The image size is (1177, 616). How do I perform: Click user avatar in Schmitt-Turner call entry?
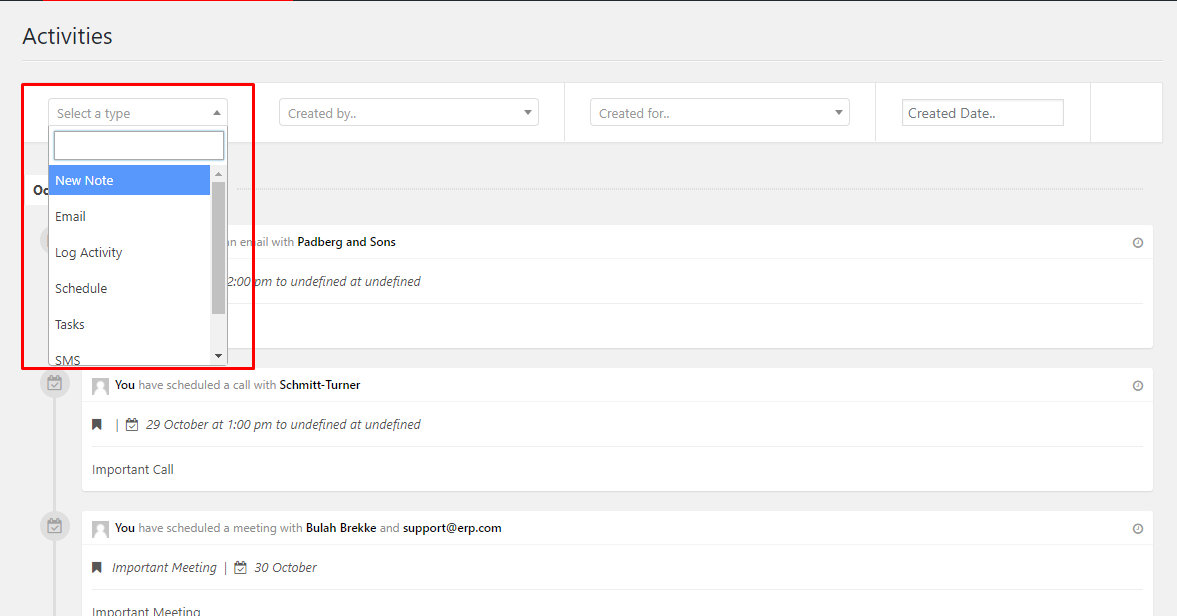pos(100,386)
